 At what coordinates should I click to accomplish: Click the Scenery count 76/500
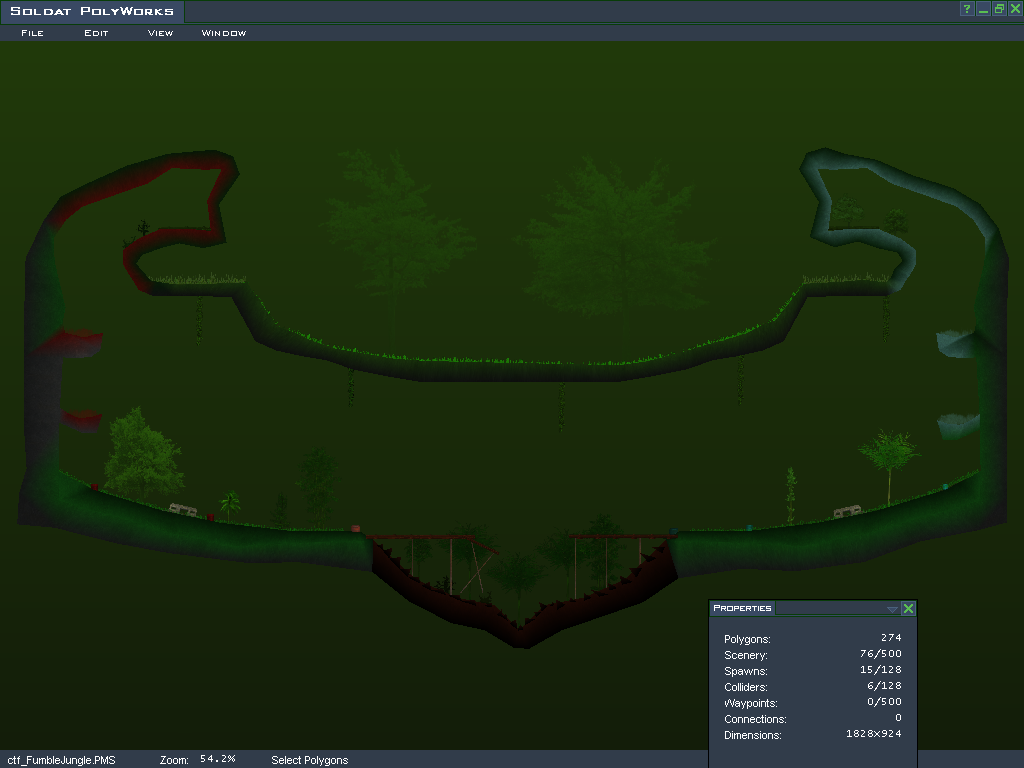tap(883, 655)
